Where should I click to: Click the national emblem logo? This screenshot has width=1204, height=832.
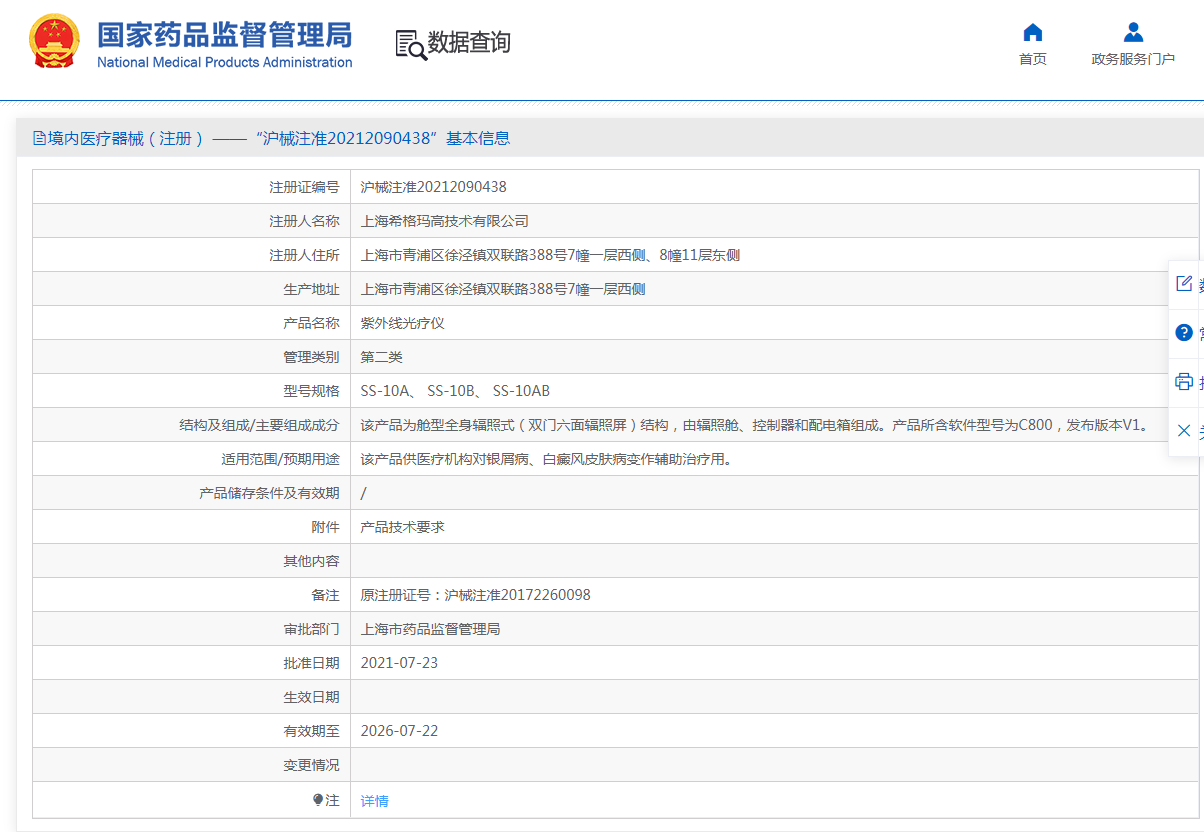coord(54,42)
